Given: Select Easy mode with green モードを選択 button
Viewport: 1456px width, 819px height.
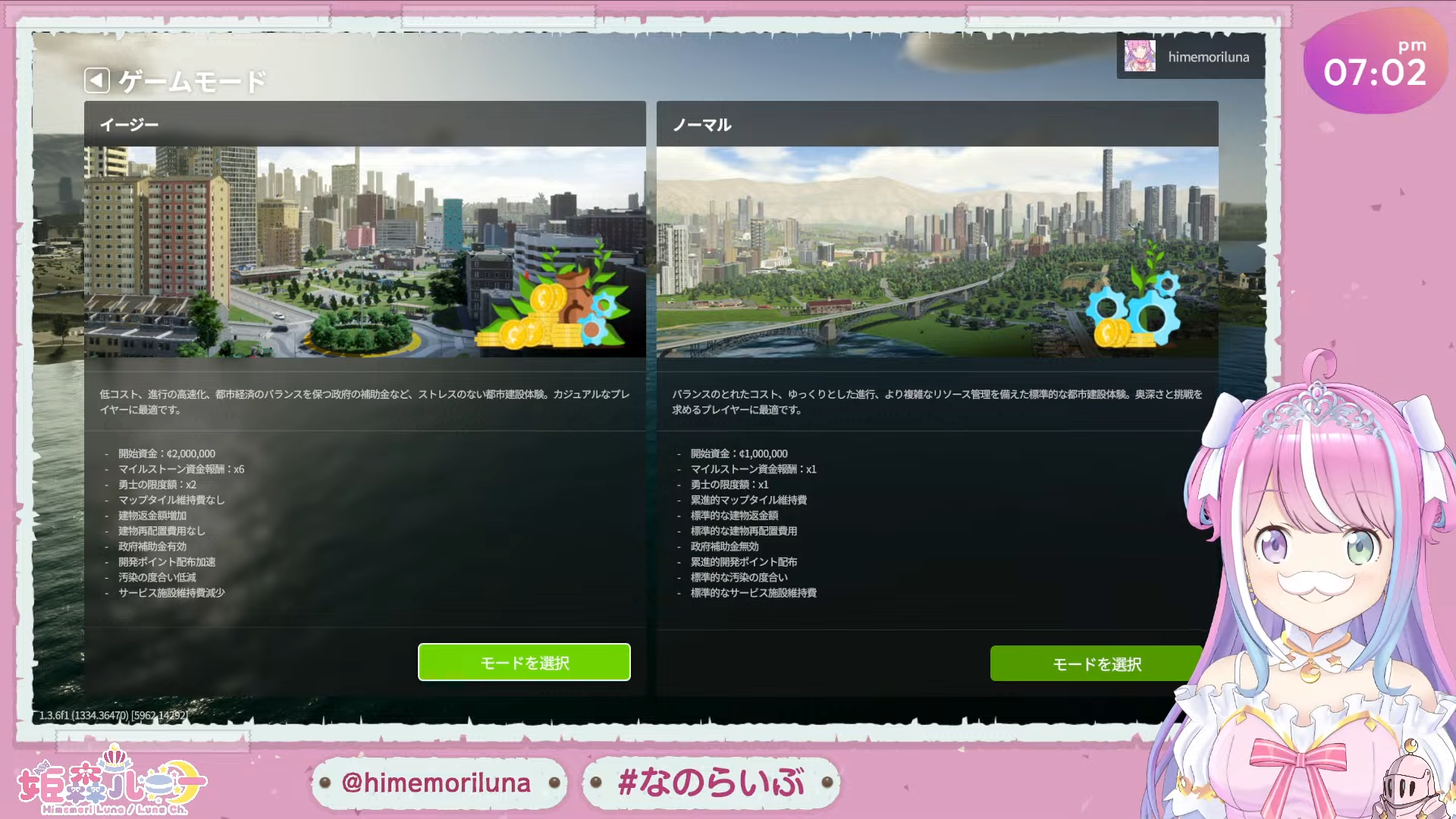Looking at the screenshot, I should pyautogui.click(x=524, y=663).
